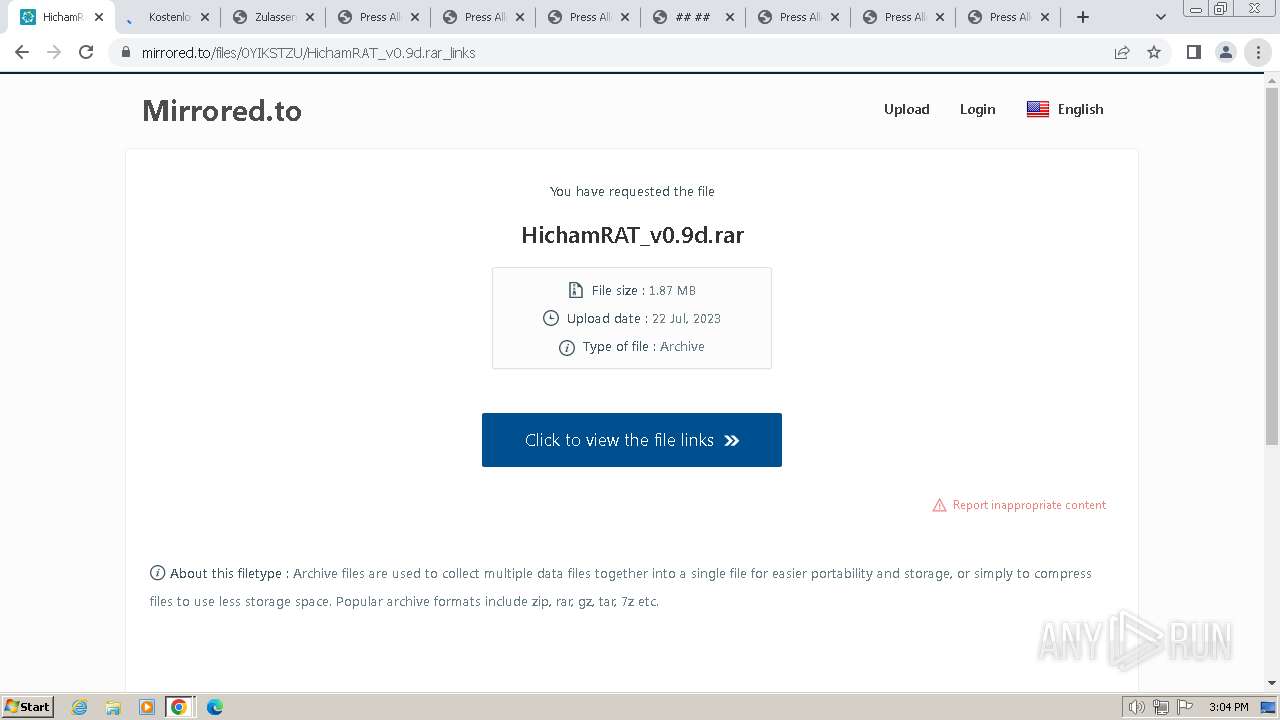Click the 'Archive' file type value
Screen dimensions: 1280x720
coord(682,346)
